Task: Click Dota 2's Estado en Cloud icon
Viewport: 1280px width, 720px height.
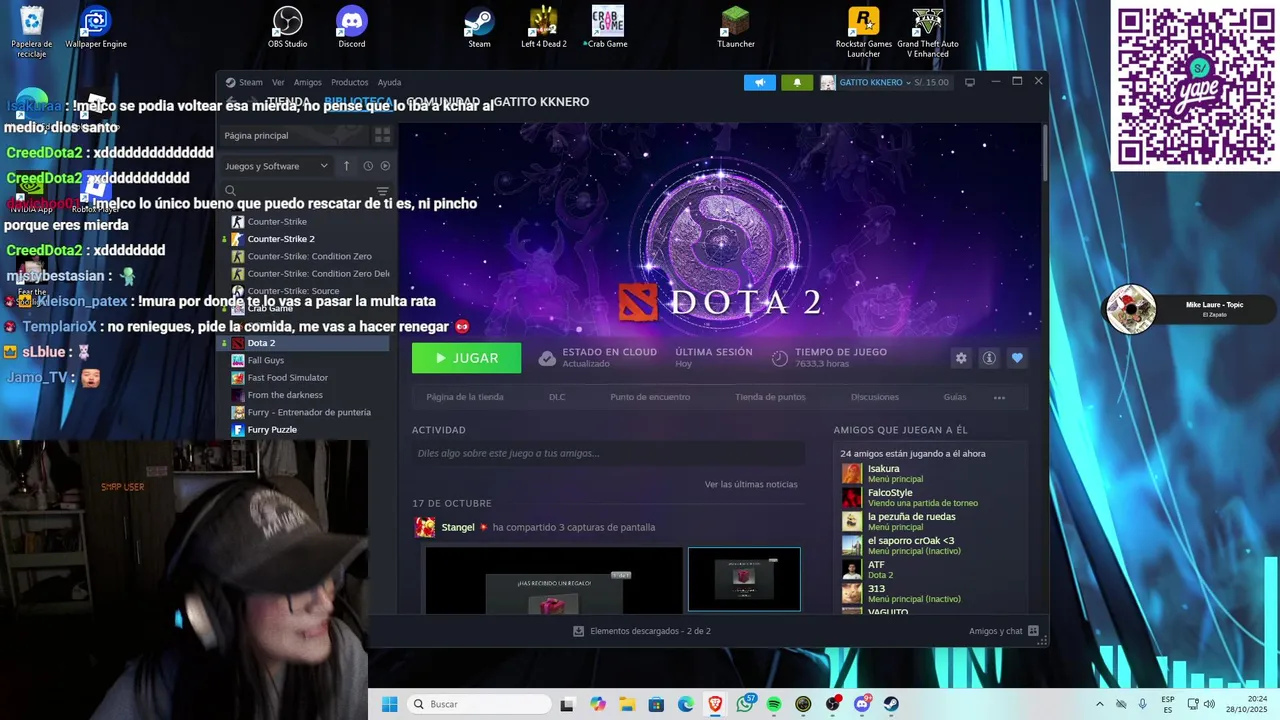Action: (x=547, y=358)
